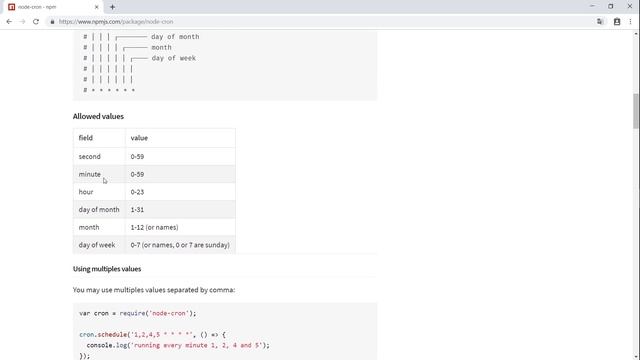
Task: Click scrollbar down arrow
Action: [x=636, y=356]
